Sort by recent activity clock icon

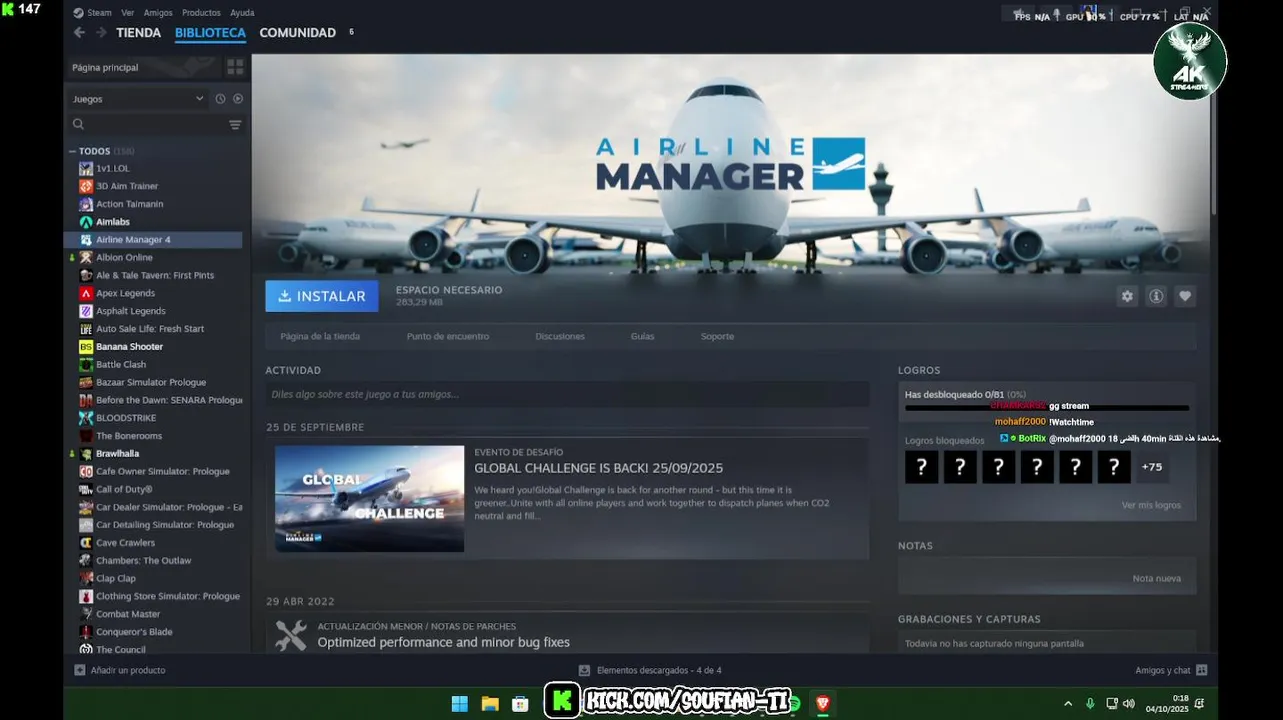point(220,99)
